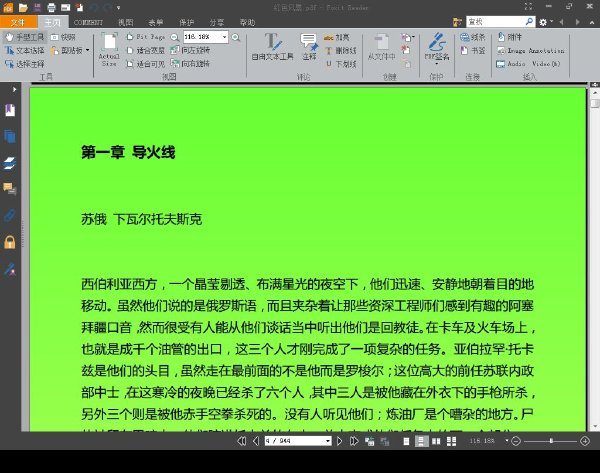
Task: Go to the first page
Action: (x=241, y=441)
